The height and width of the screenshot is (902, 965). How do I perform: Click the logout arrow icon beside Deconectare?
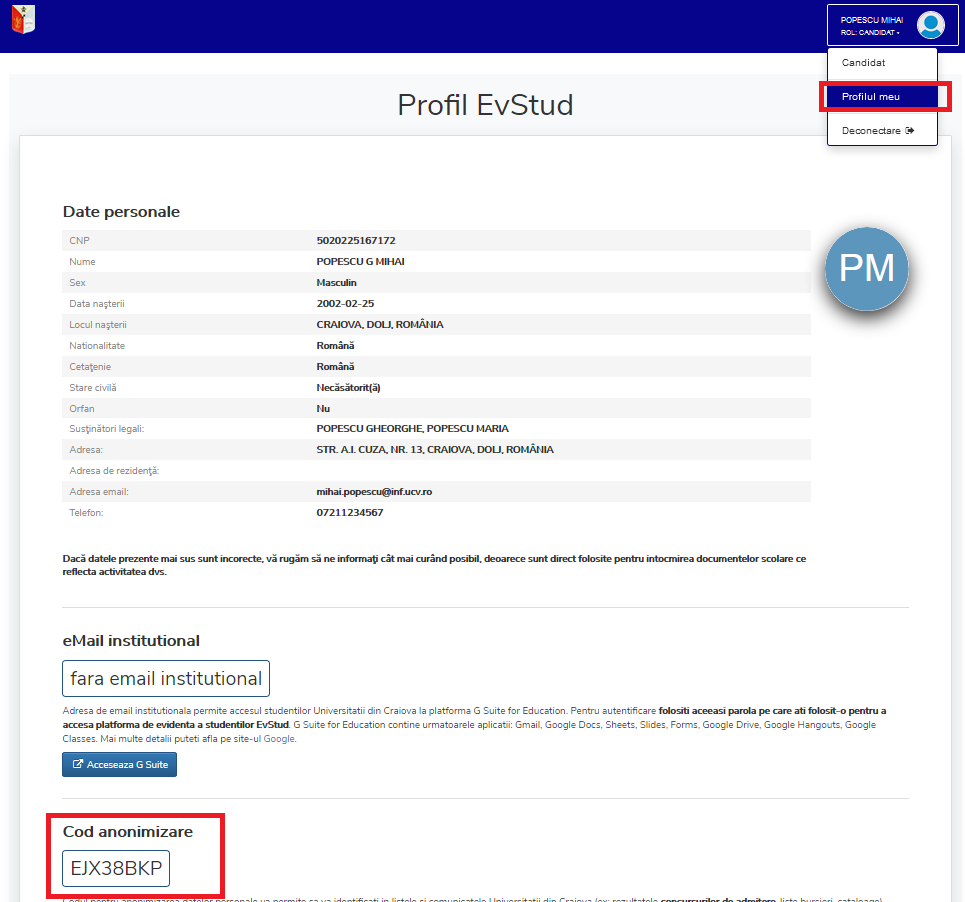click(910, 130)
